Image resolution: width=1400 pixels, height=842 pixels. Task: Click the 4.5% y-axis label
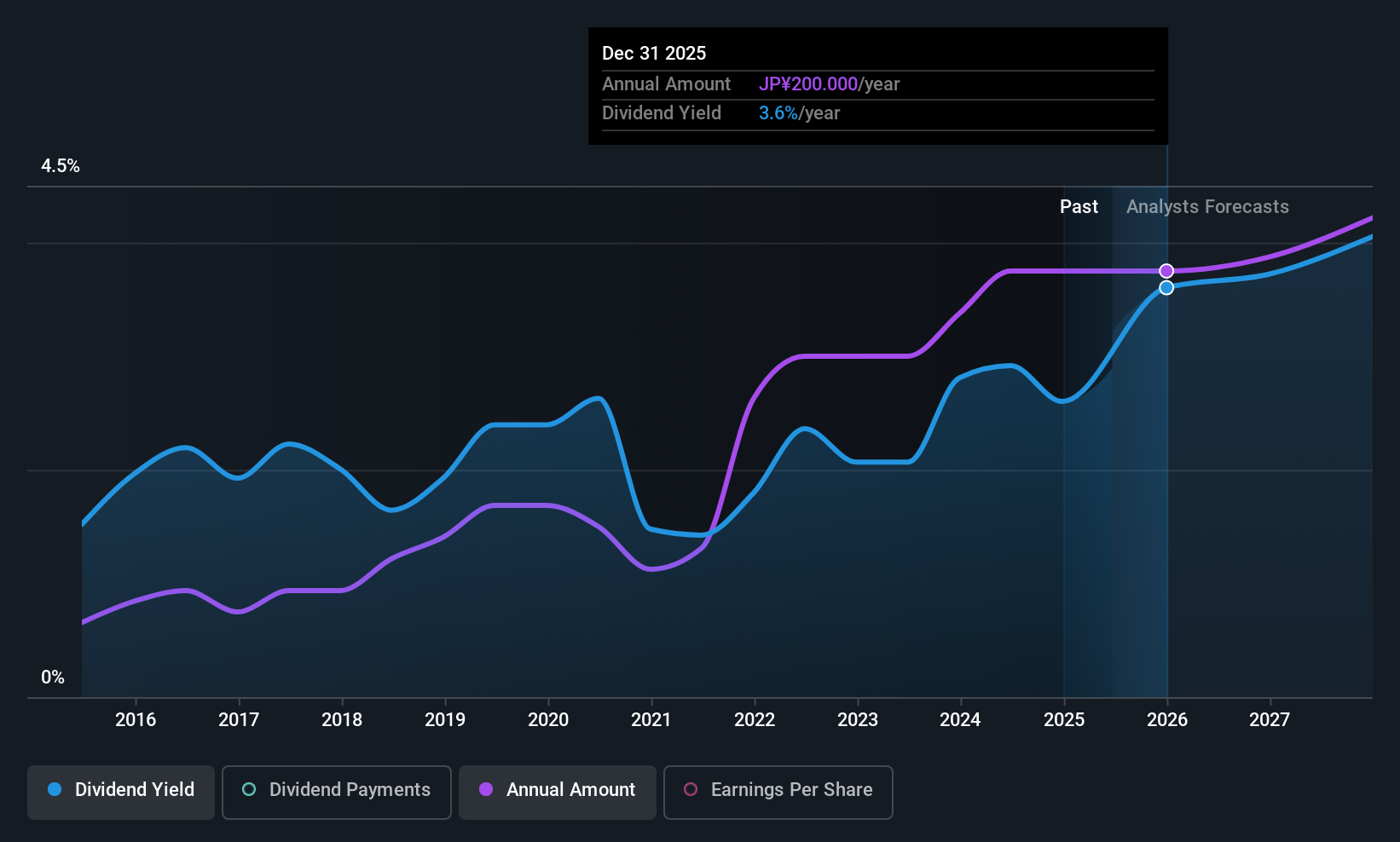coord(61,166)
